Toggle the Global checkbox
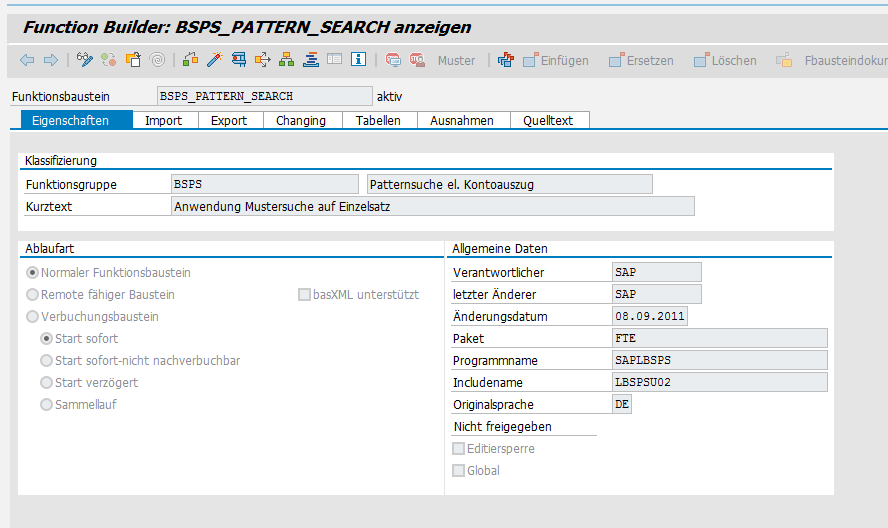Screen dimensions: 888x528 pos(459,471)
